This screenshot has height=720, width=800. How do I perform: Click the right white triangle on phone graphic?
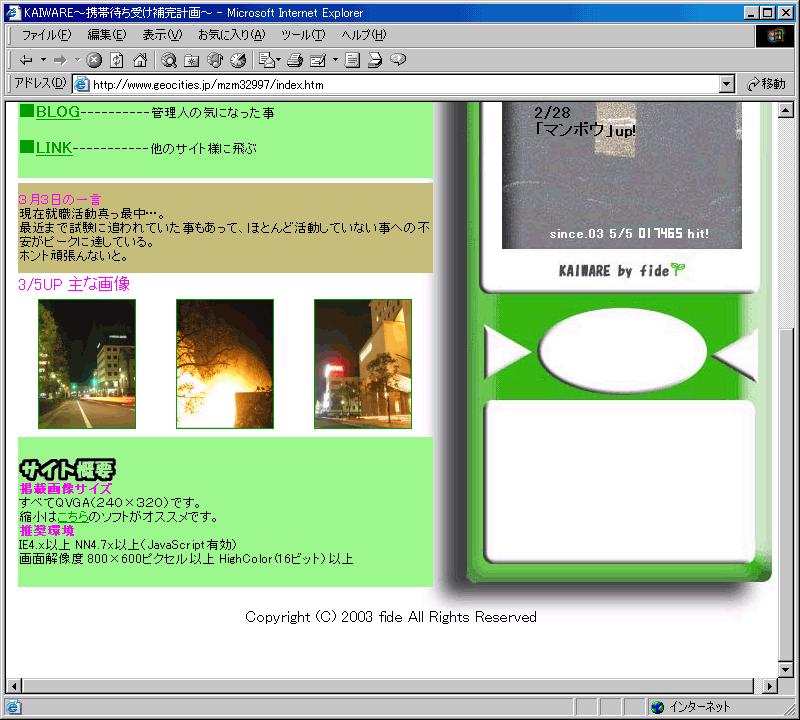pos(737,354)
